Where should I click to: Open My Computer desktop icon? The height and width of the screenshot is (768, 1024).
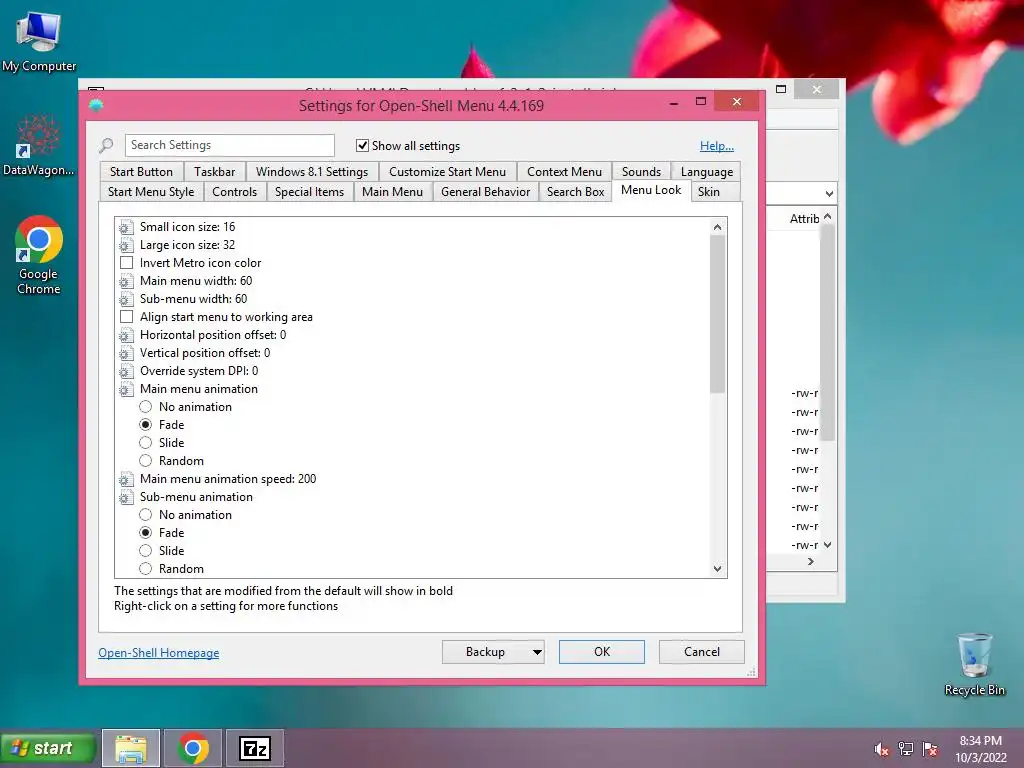click(x=39, y=40)
